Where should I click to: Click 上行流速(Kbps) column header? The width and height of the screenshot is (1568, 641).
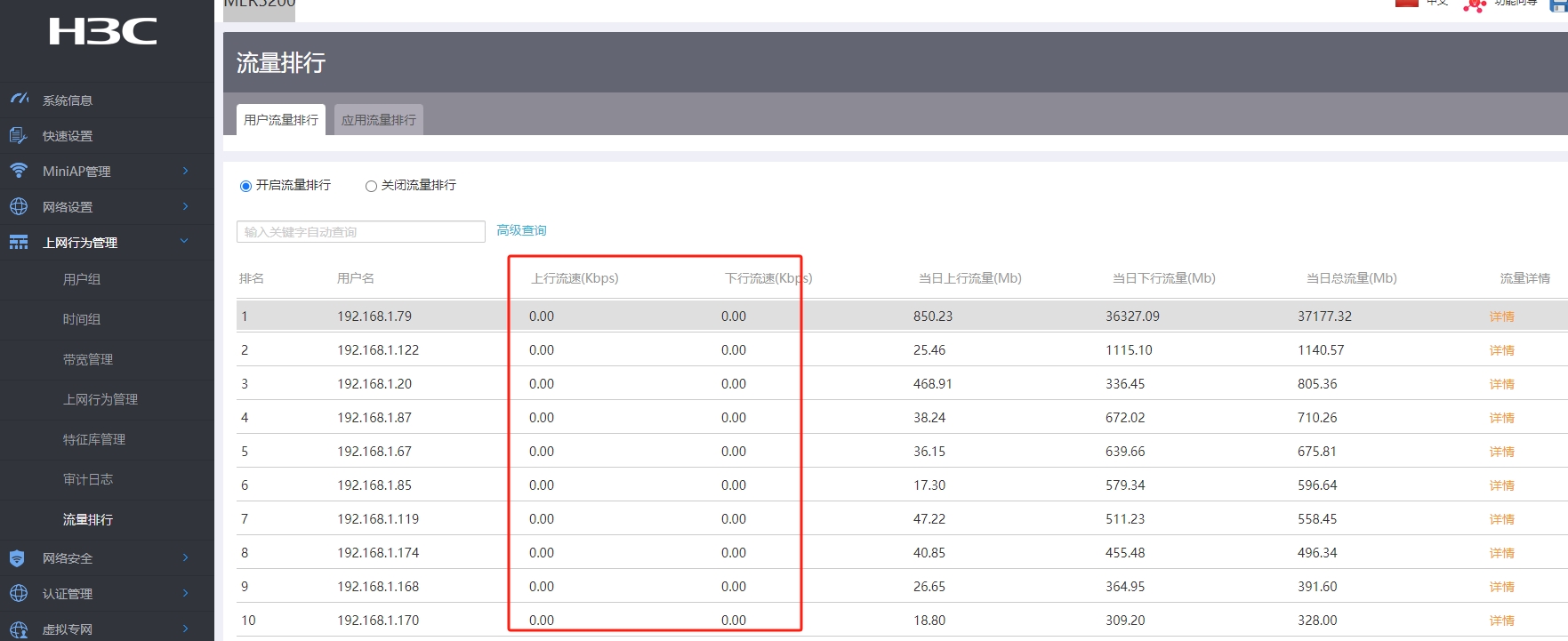click(575, 278)
